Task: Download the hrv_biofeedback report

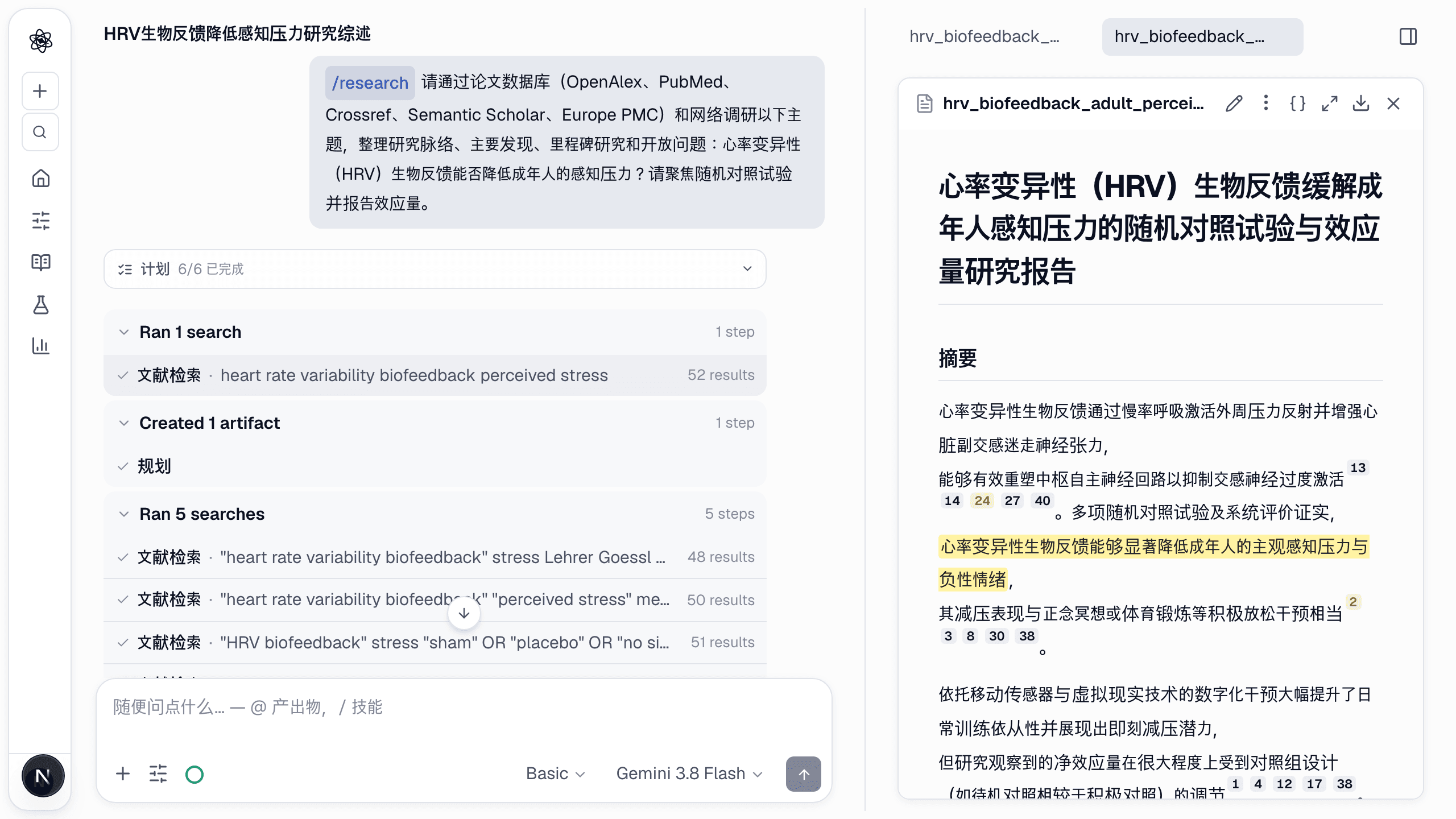Action: coord(1361,104)
